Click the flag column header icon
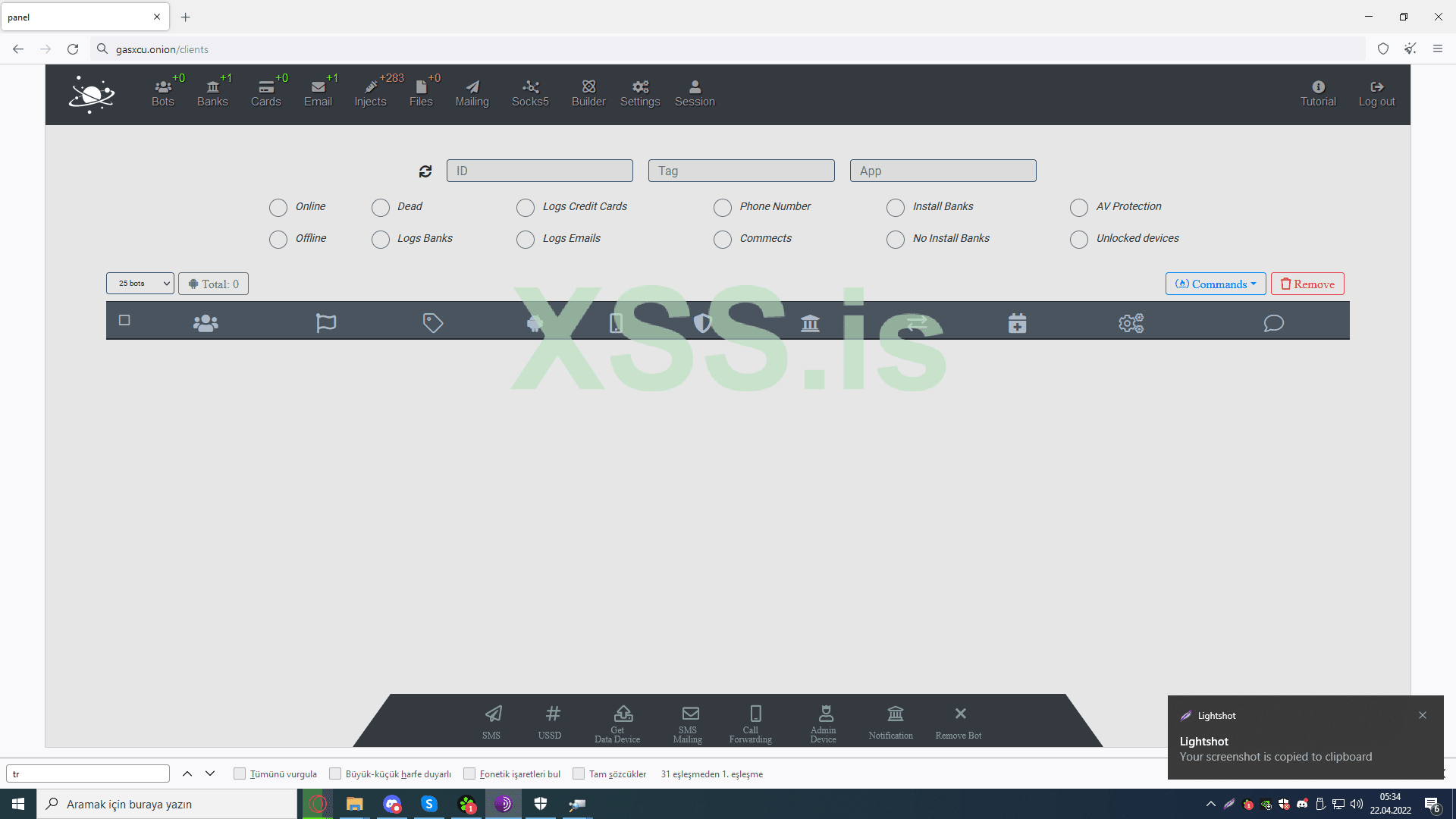 [326, 323]
